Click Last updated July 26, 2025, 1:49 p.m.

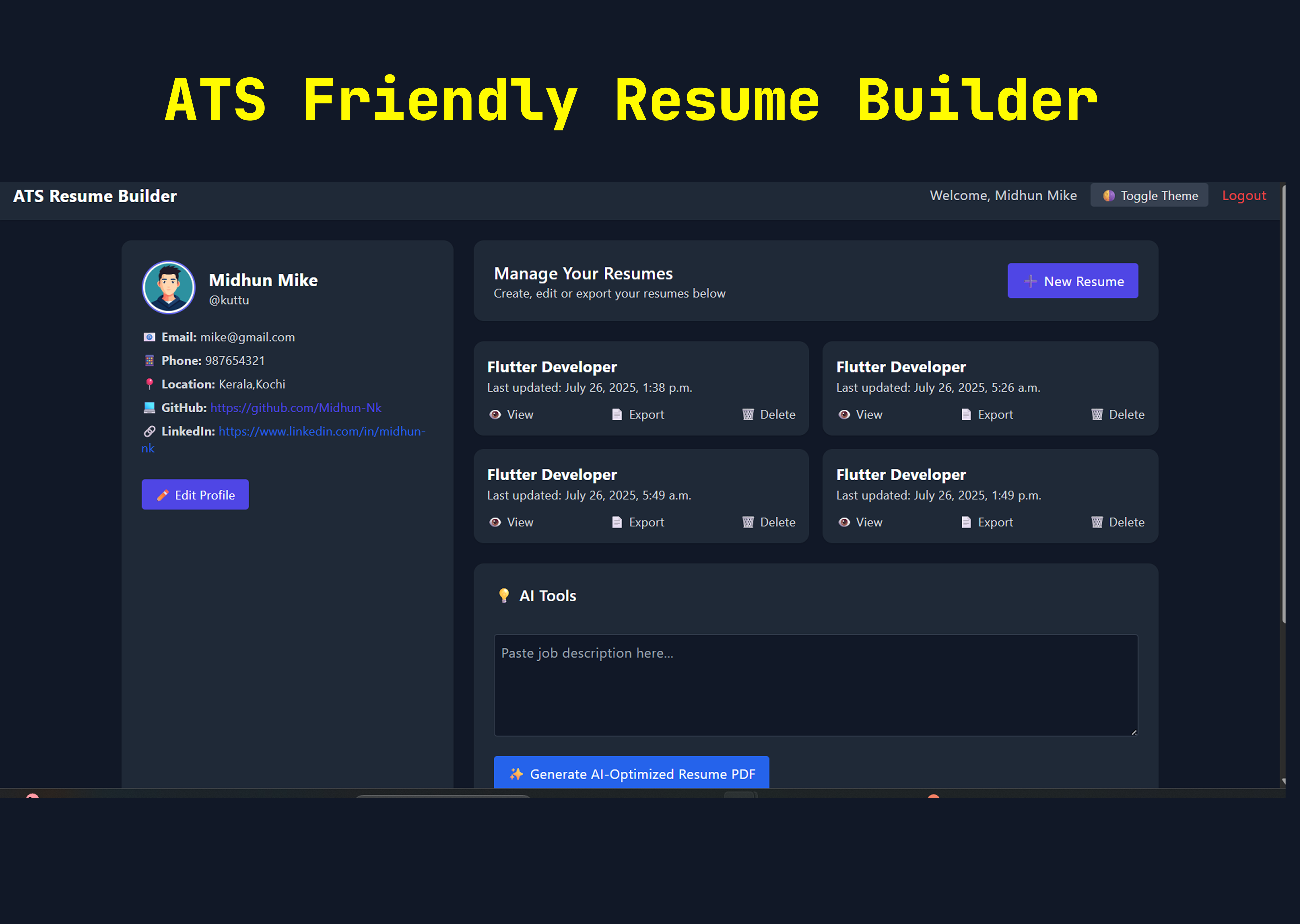(x=939, y=496)
